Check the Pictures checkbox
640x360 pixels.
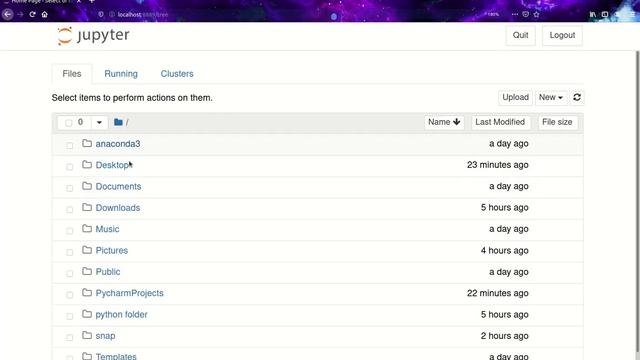[69, 252]
